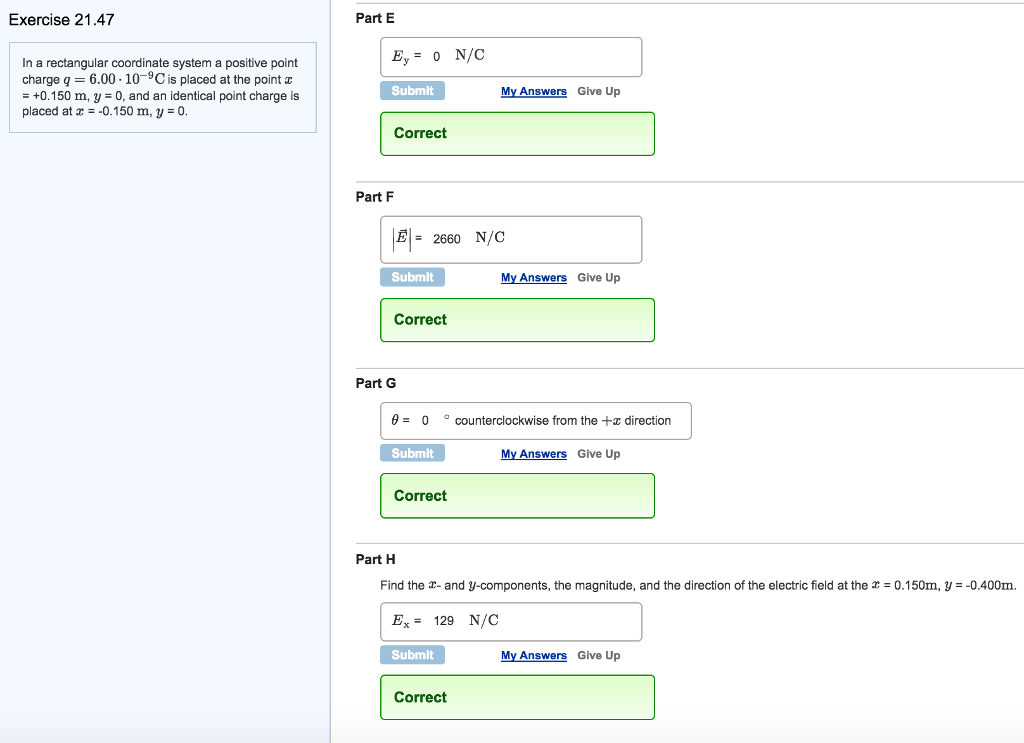Click the Exercise 21.47 title
This screenshot has height=743, width=1024.
click(x=61, y=20)
